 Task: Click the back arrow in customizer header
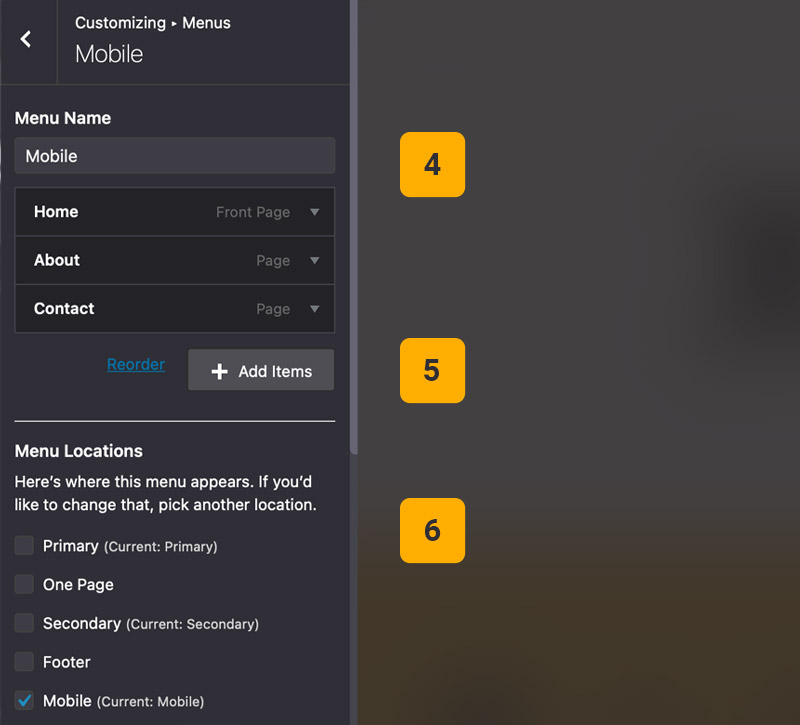point(27,39)
